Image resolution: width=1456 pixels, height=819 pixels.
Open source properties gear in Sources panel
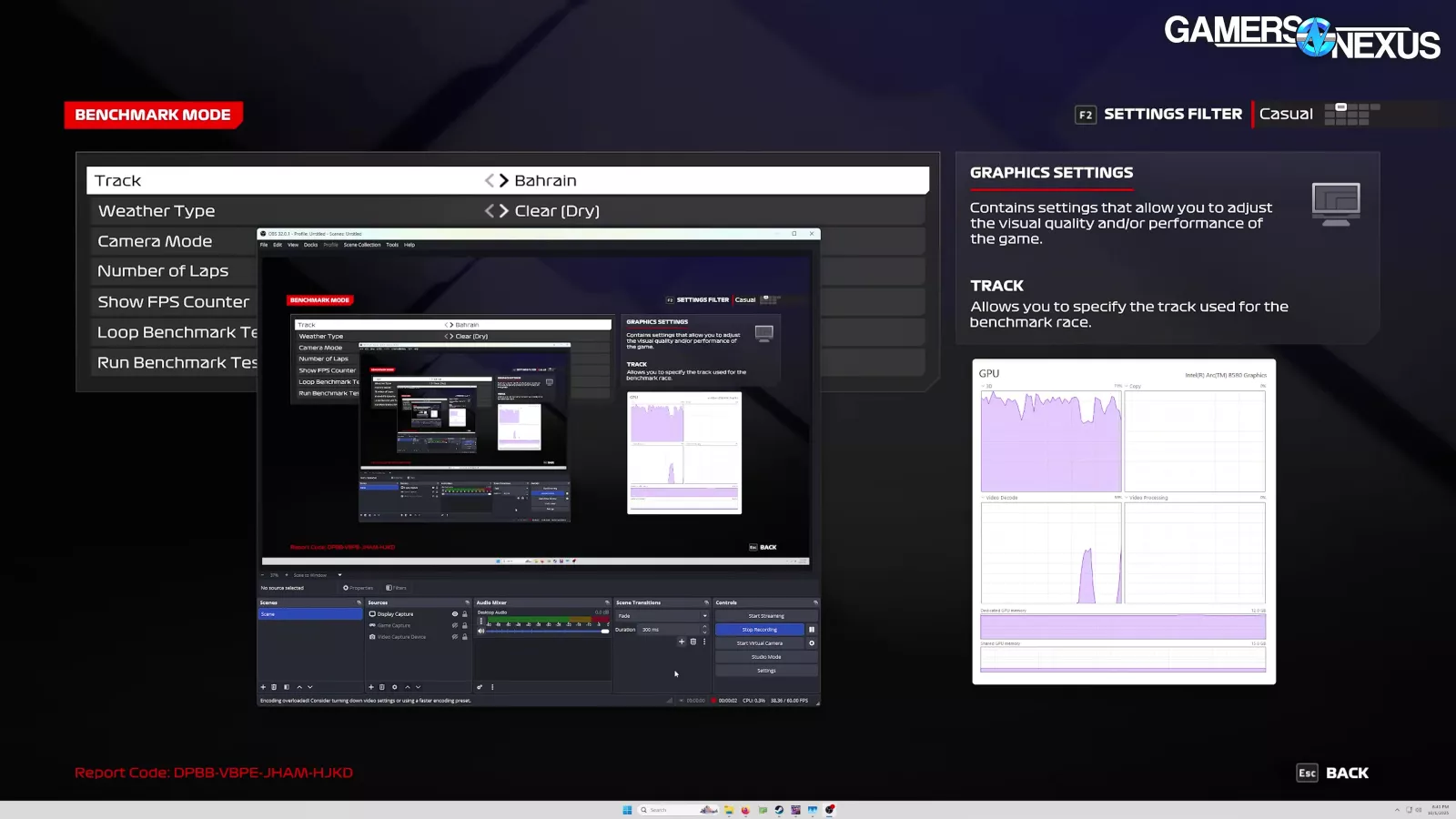point(394,687)
